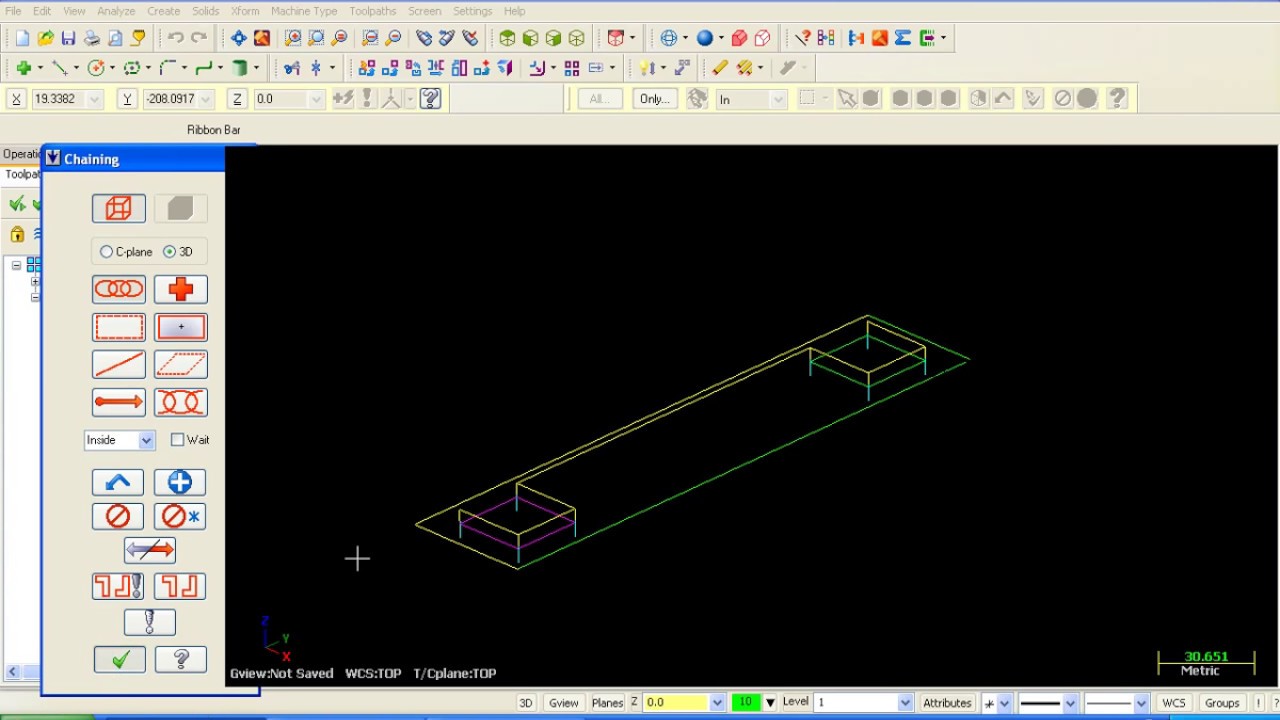Select the red cross Point chaining option
This screenshot has height=720, width=1280.
click(181, 289)
